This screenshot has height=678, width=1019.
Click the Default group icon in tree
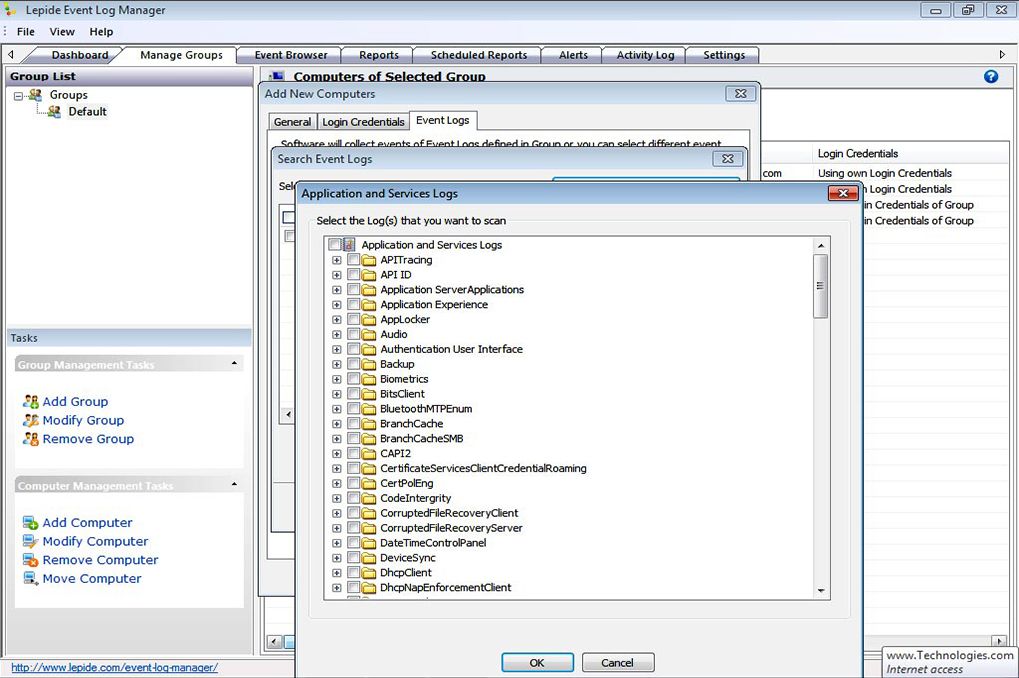[x=55, y=112]
